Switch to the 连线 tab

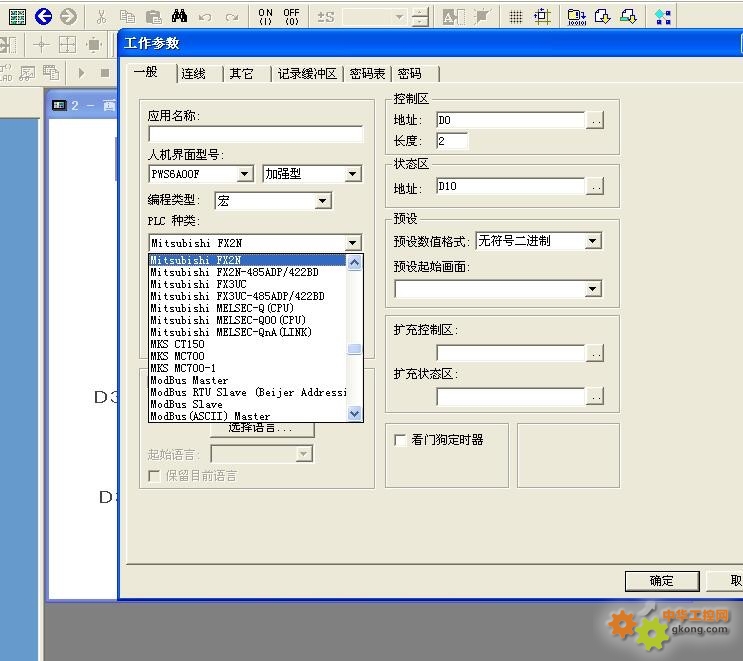tap(193, 74)
